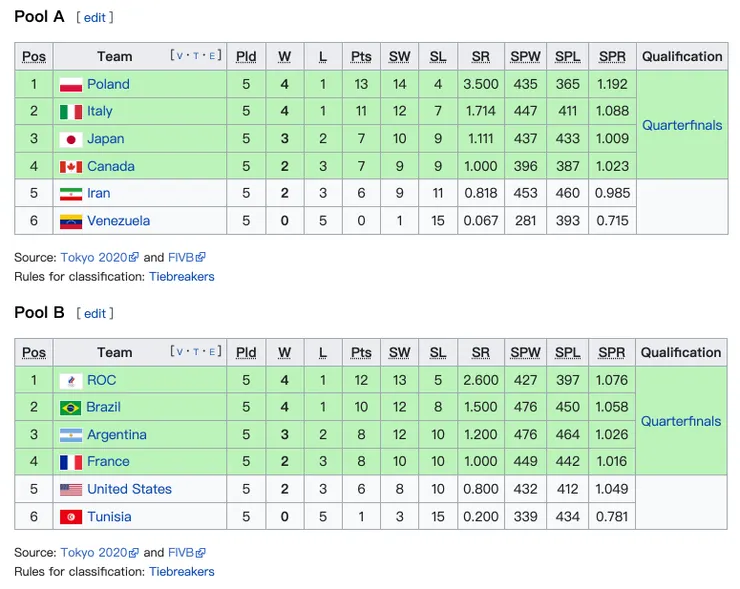Click Quarterfinals link in Pool B table
Screen dimensions: 740x589
pos(681,421)
